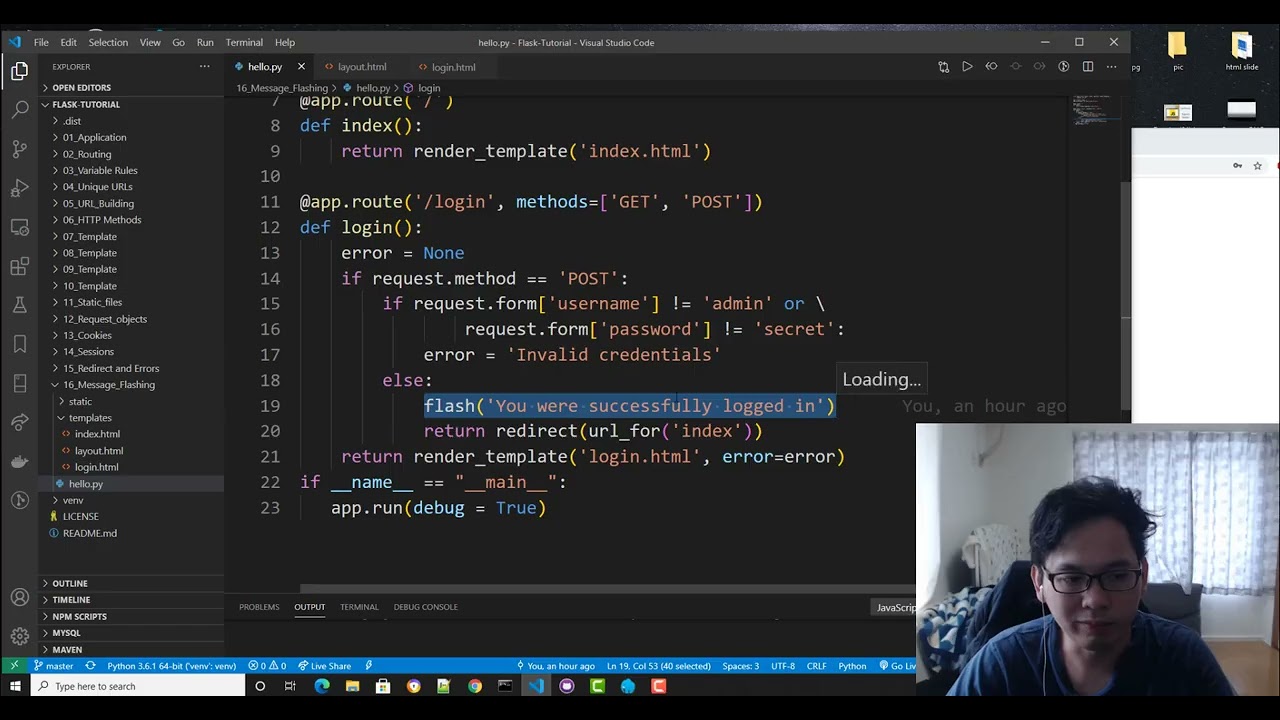
Task: Open the star bookmark icon in Chrome window
Action: [1257, 166]
